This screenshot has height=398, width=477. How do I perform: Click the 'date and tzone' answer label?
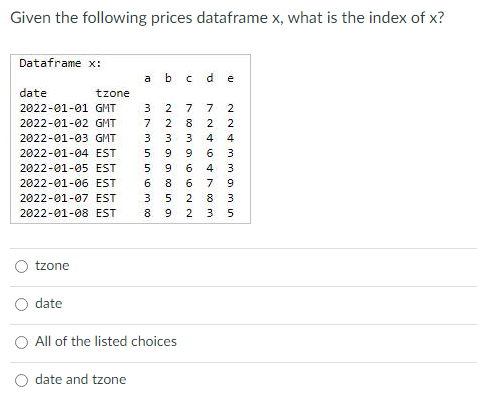[x=81, y=379]
